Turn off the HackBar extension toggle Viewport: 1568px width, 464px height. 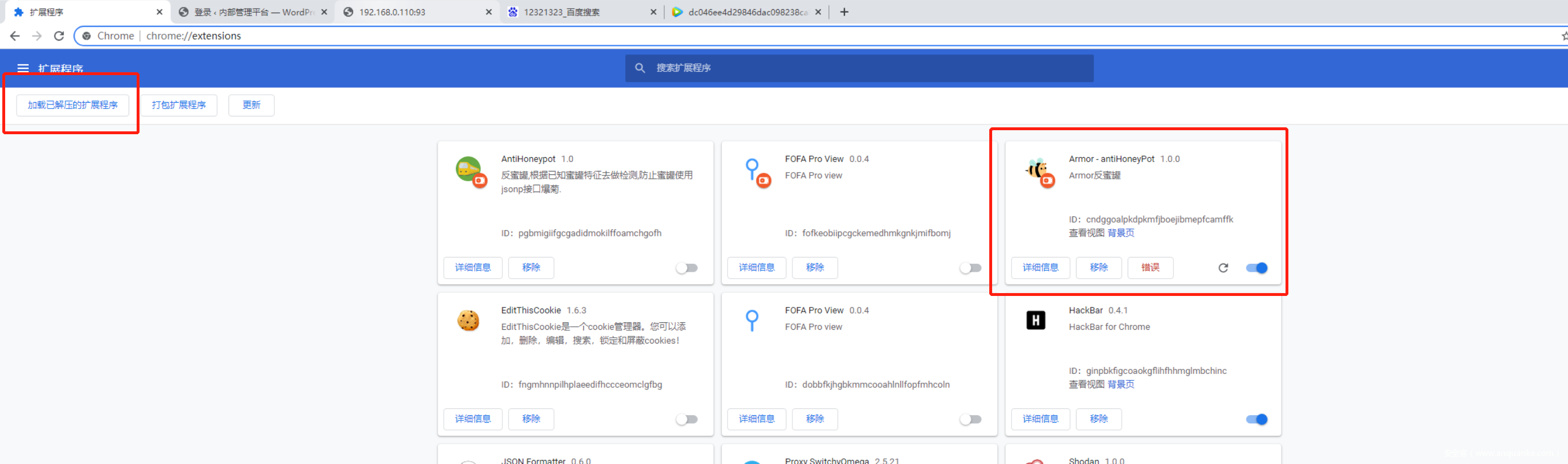click(x=1256, y=419)
